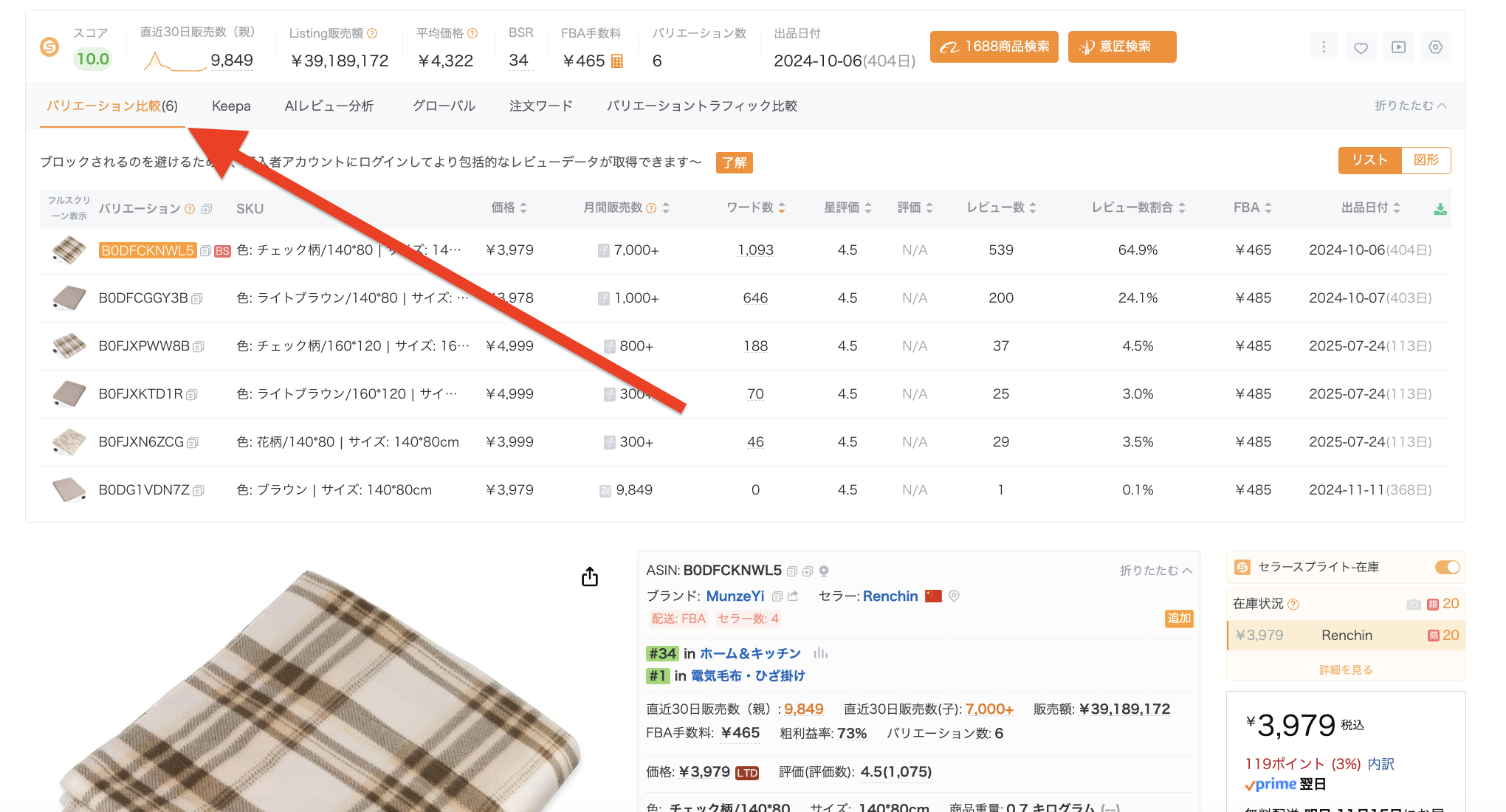The width and height of the screenshot is (1506, 812).
Task: Click the plaid blanket product thumbnail
Action: tap(68, 250)
